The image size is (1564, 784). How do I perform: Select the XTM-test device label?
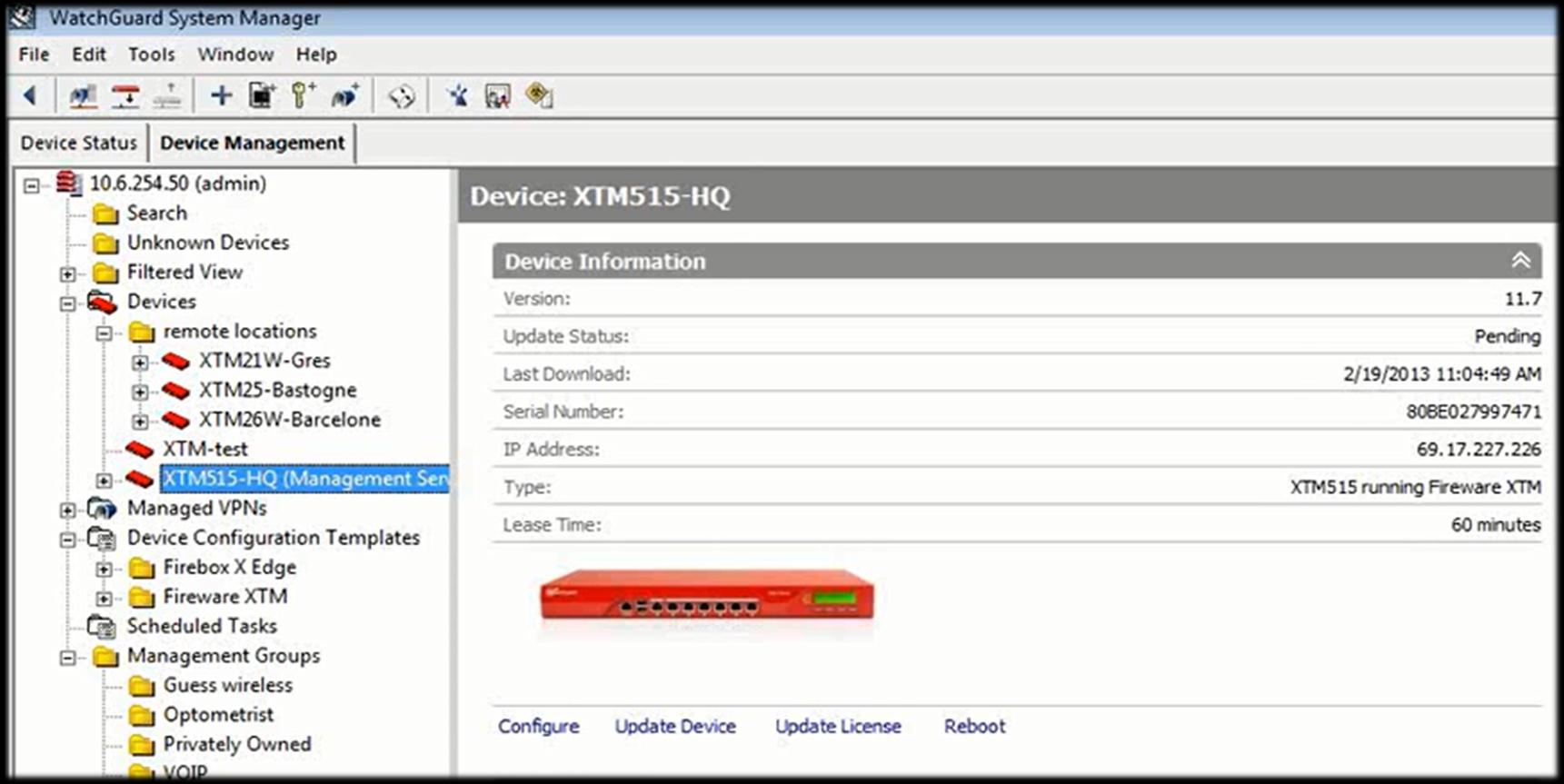point(205,449)
